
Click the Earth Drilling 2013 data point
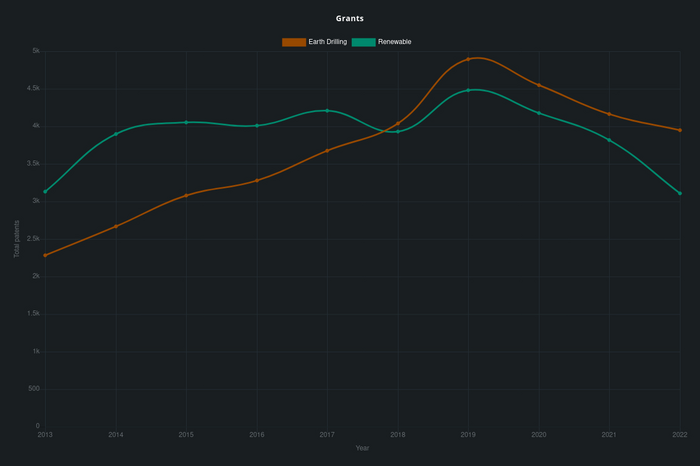coord(45,255)
